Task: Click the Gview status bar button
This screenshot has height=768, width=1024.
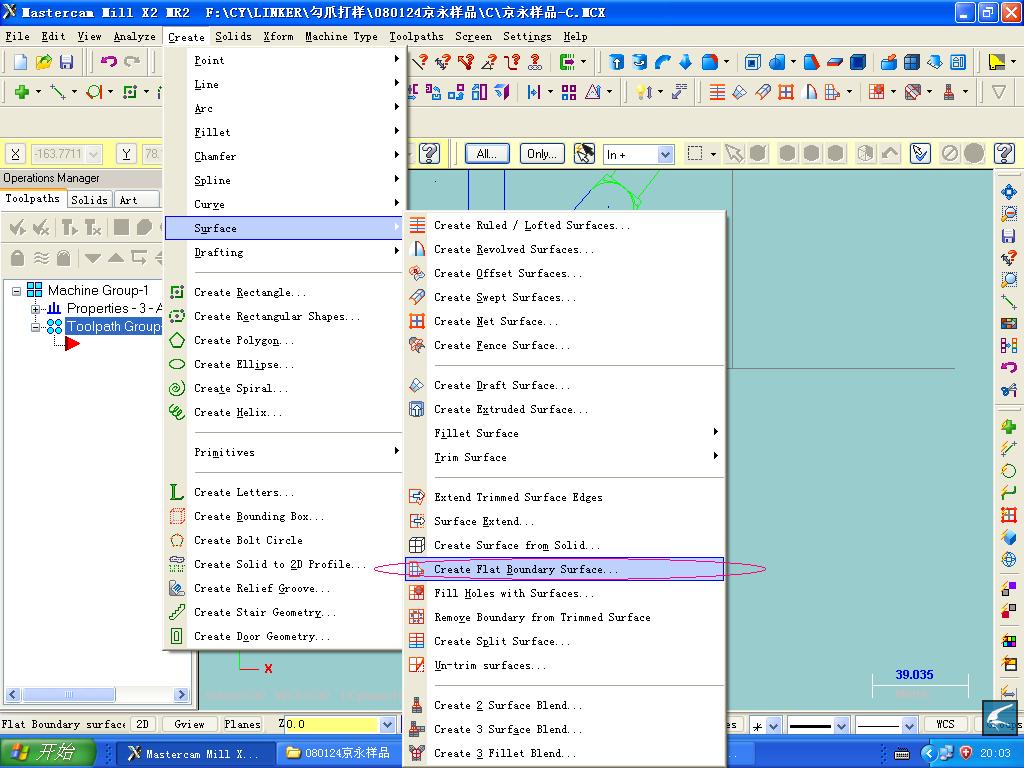Action: pos(189,724)
